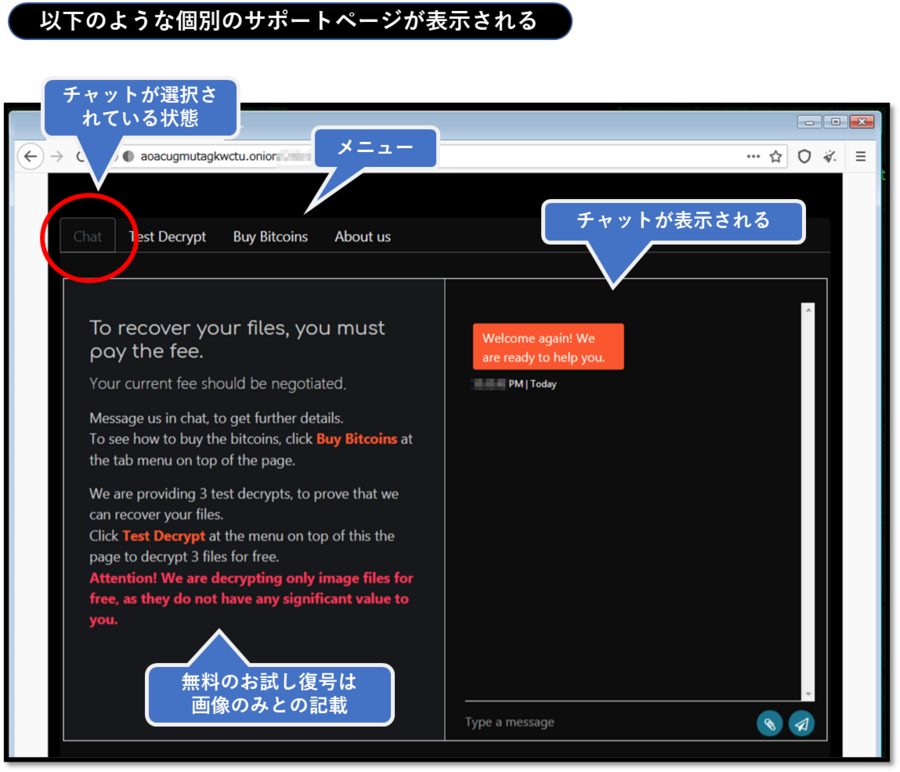Click the down arrow on the chat scrollbar

[x=808, y=694]
